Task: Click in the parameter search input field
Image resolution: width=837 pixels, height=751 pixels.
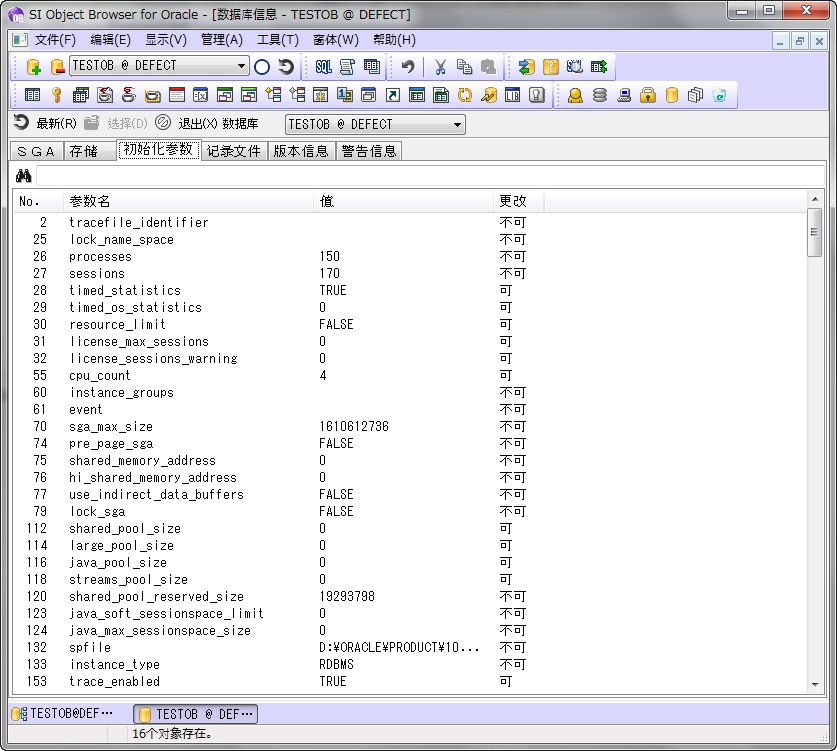Action: tap(430, 176)
